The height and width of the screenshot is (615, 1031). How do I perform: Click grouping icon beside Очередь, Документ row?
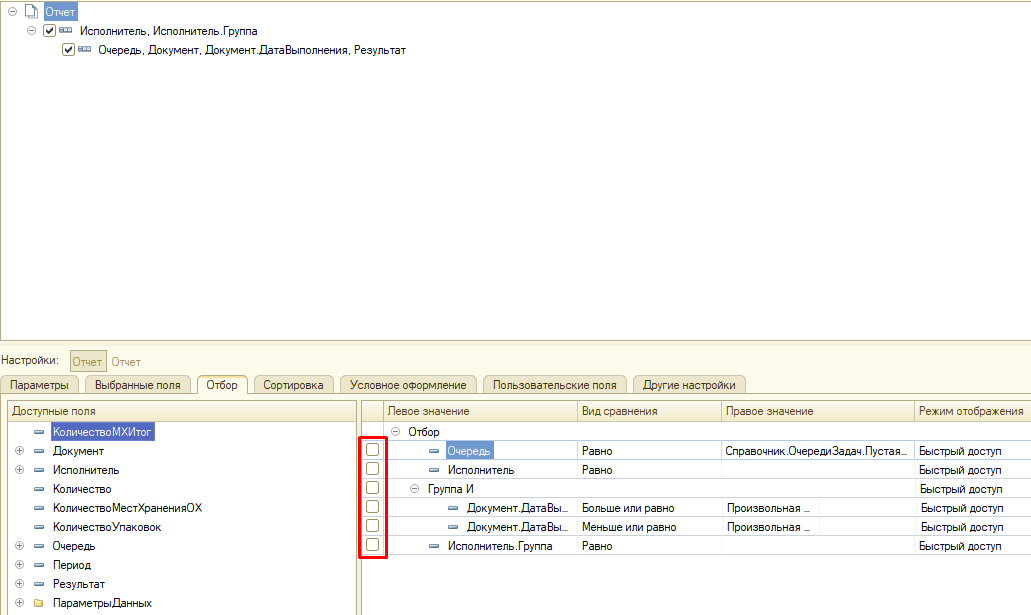(85, 49)
